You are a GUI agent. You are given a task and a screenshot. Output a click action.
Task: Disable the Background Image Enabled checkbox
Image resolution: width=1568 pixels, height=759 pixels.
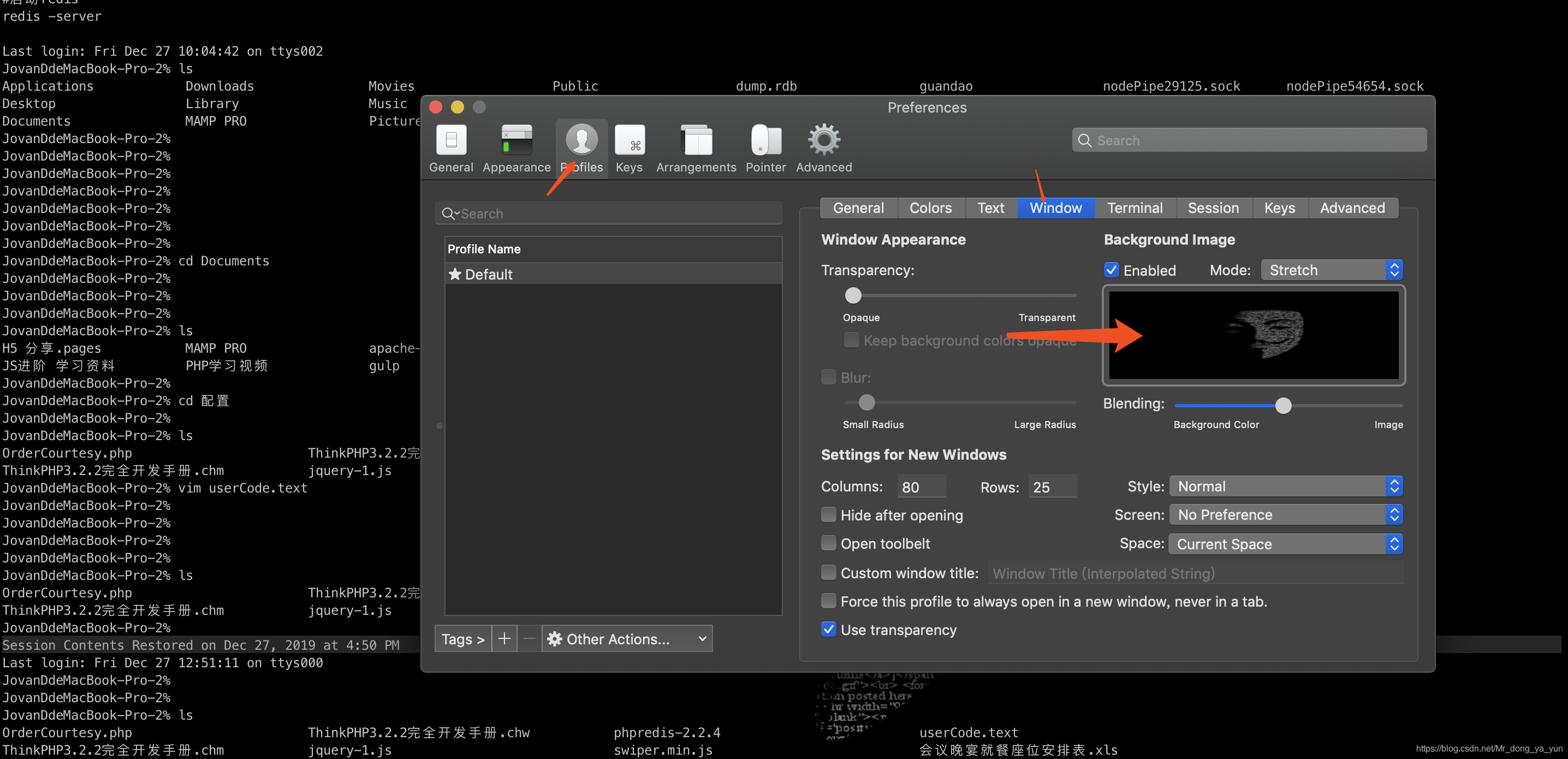1111,270
